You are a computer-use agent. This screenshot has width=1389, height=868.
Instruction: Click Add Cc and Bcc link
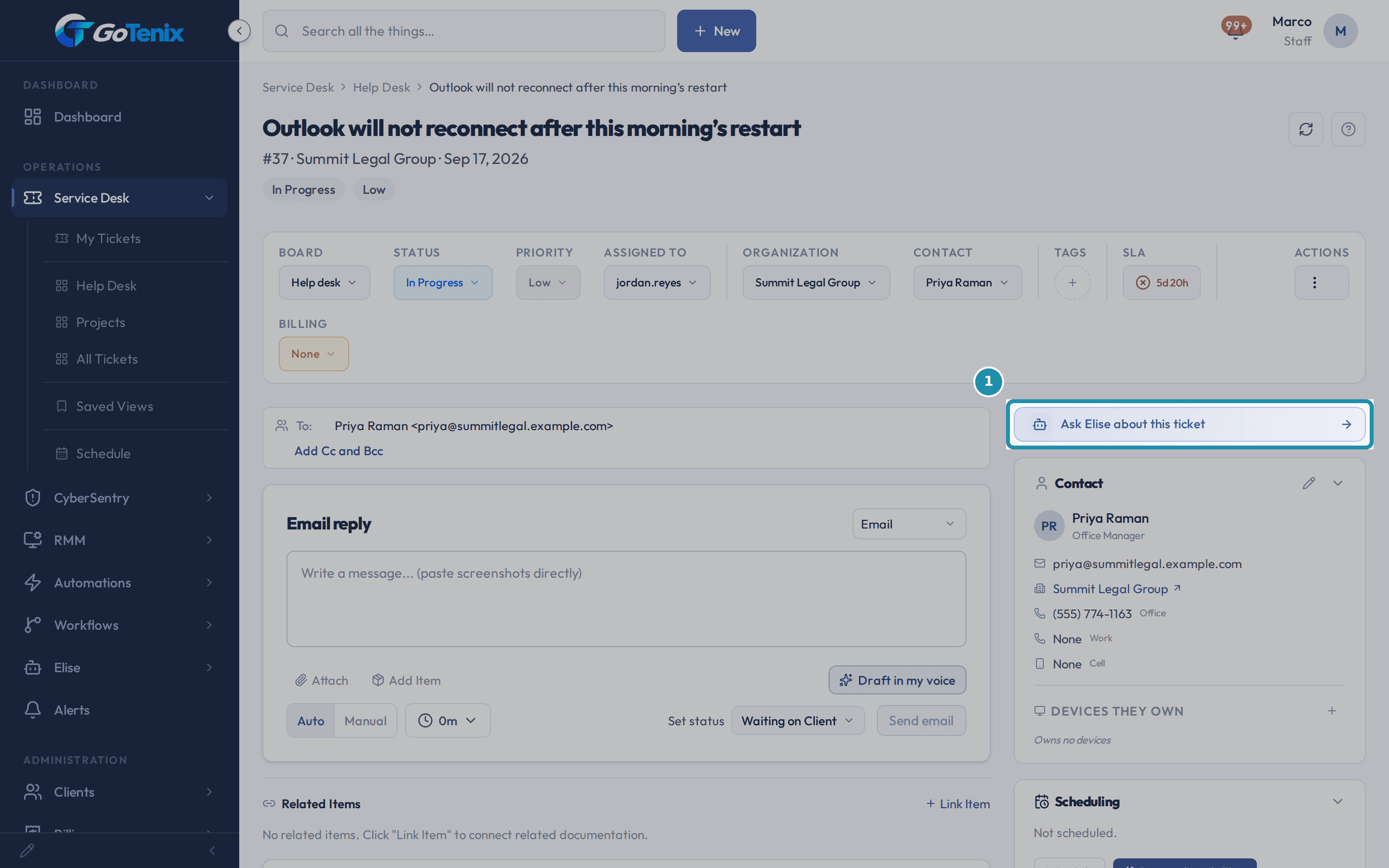coord(339,451)
